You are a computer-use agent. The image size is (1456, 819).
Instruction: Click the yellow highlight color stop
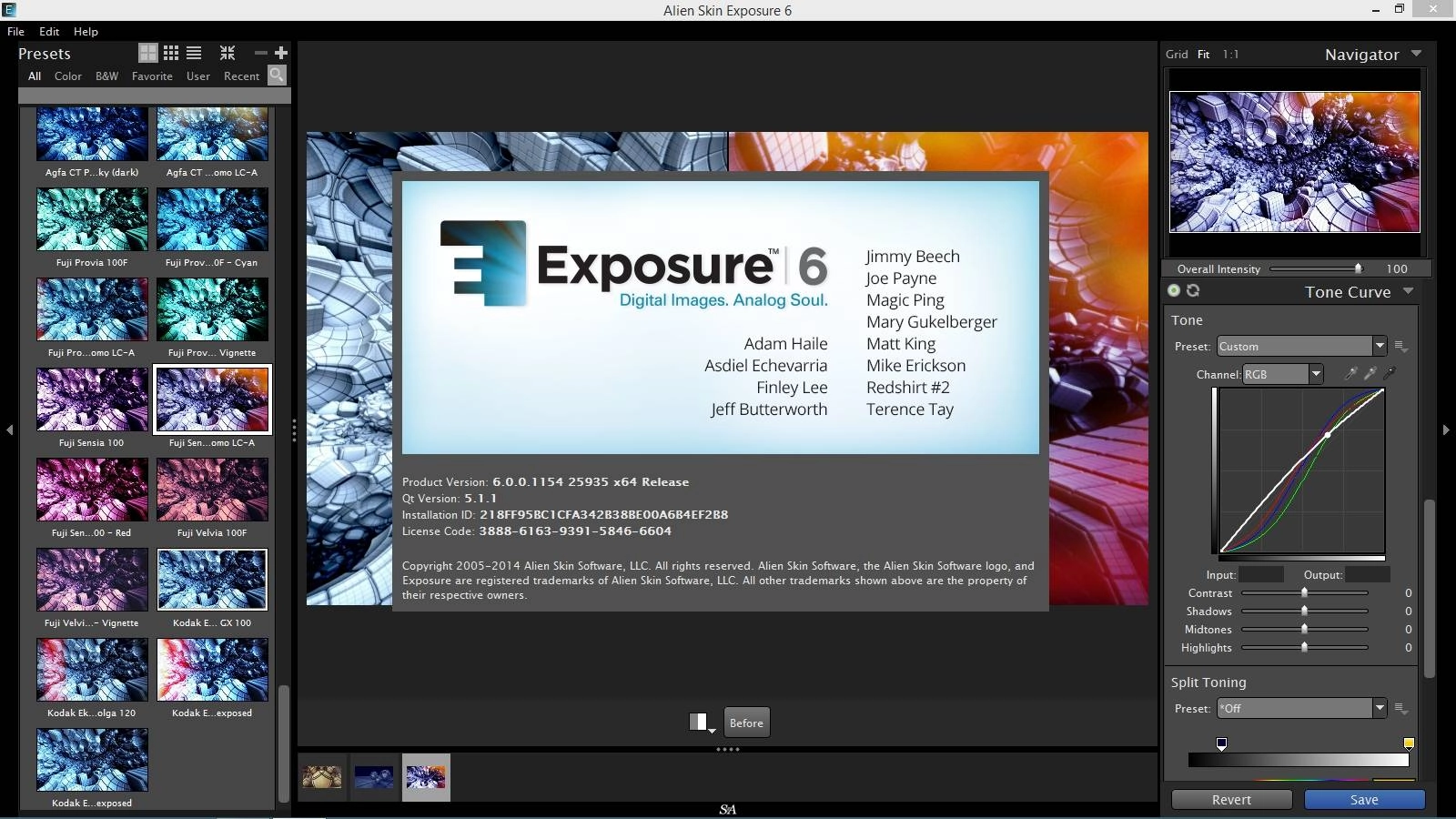(1409, 743)
